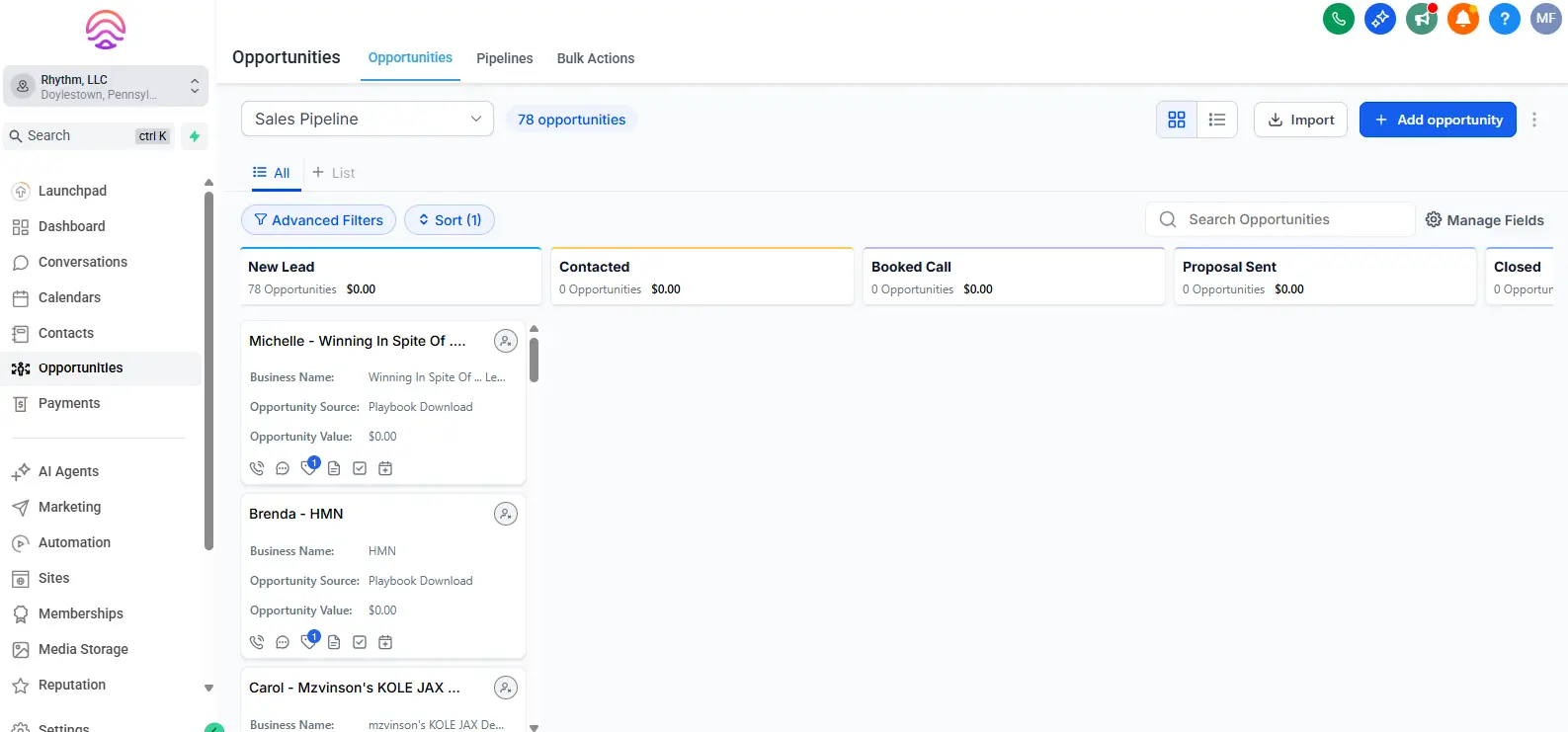
Task: Click assign user icon on Brenda card
Action: tap(505, 514)
